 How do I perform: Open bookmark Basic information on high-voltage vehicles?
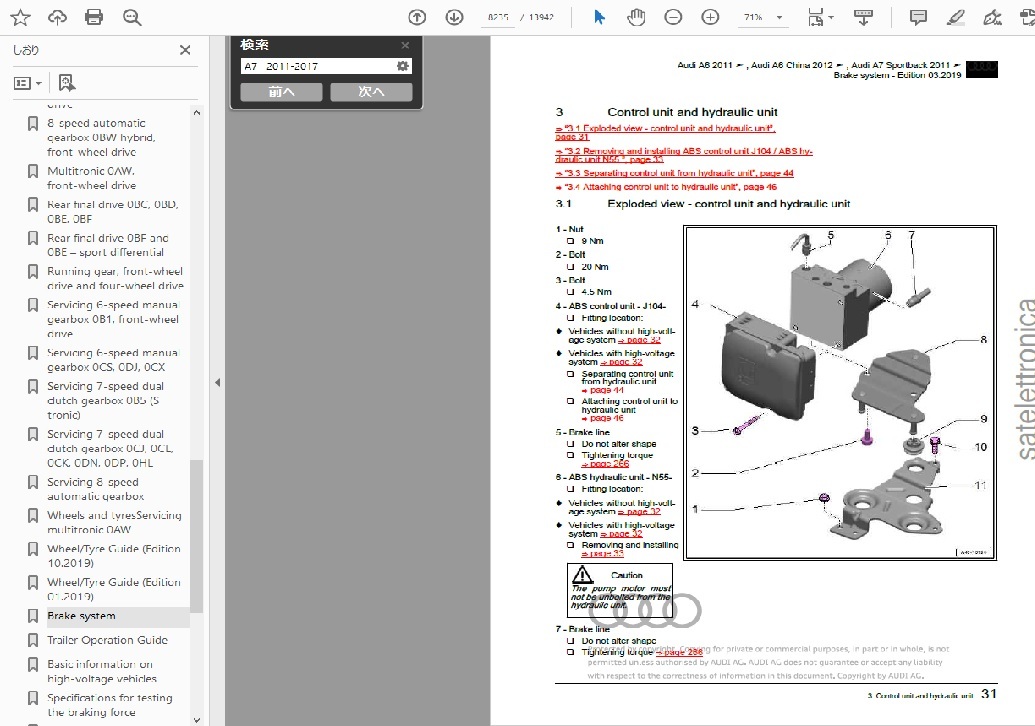pos(102,671)
